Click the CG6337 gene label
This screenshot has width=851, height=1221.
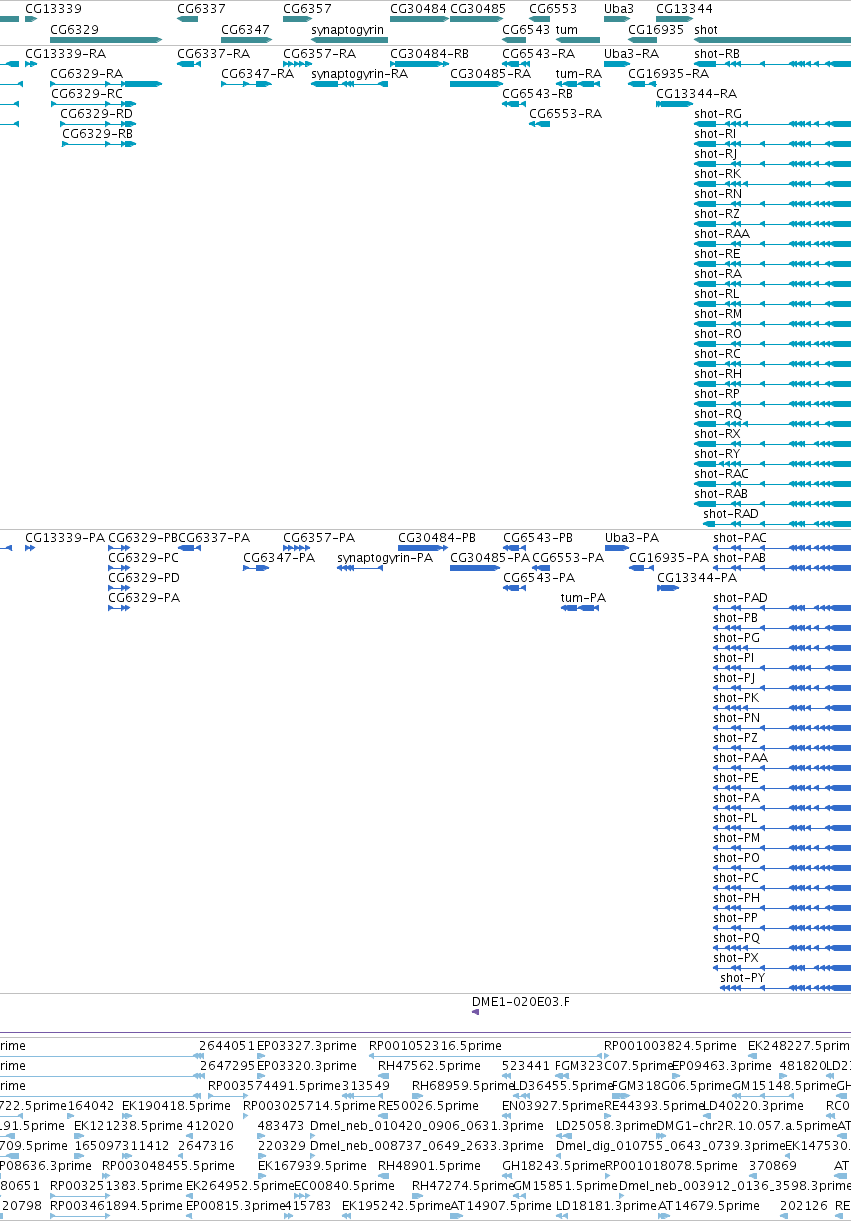(201, 9)
